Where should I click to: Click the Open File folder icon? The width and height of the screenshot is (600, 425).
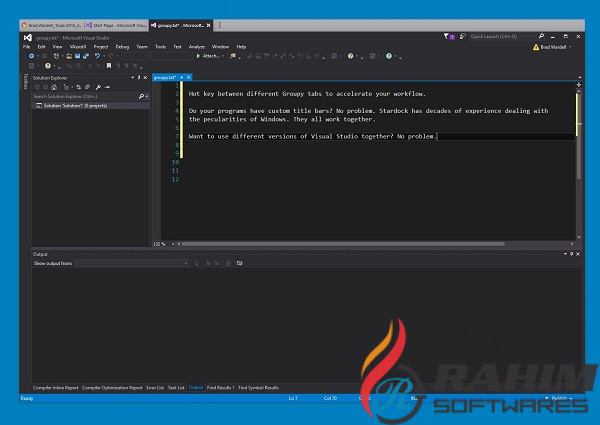click(69, 56)
